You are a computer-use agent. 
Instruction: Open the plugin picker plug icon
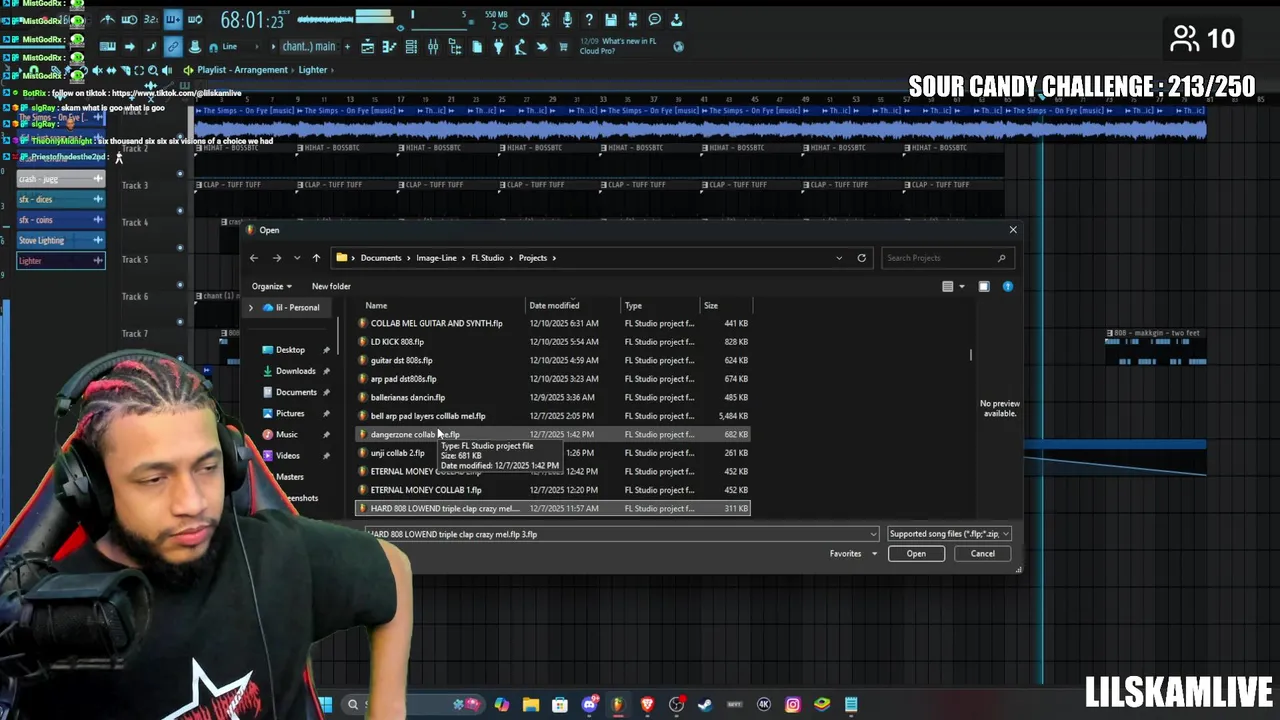click(x=499, y=47)
